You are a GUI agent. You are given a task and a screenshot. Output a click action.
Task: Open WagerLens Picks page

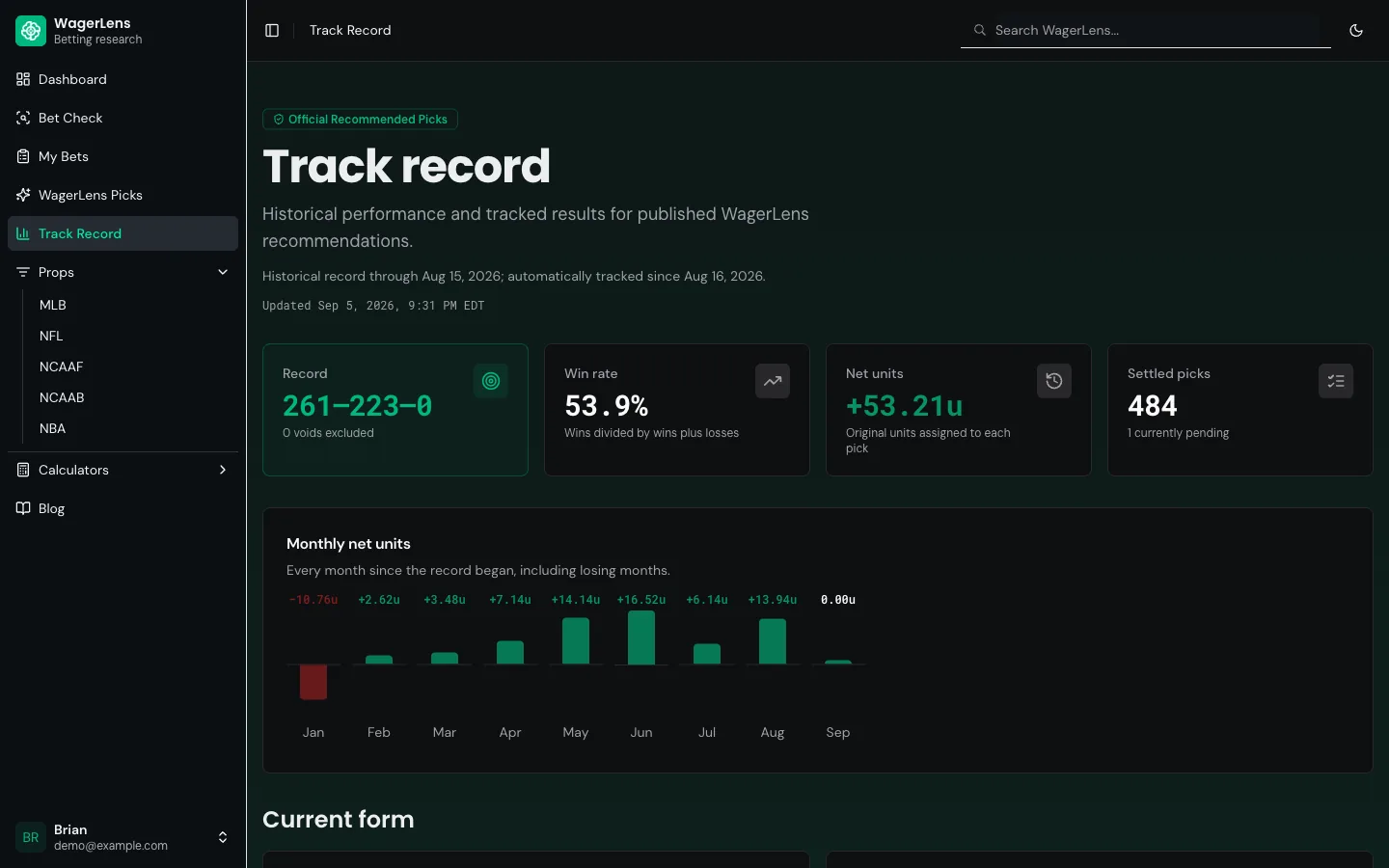tap(123, 195)
